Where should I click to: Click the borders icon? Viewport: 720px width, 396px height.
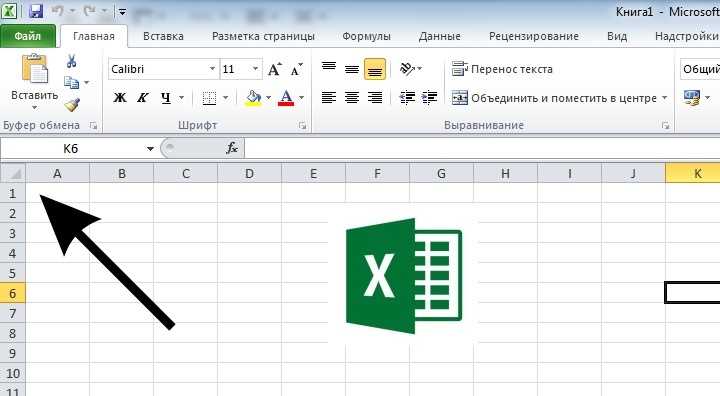point(209,98)
